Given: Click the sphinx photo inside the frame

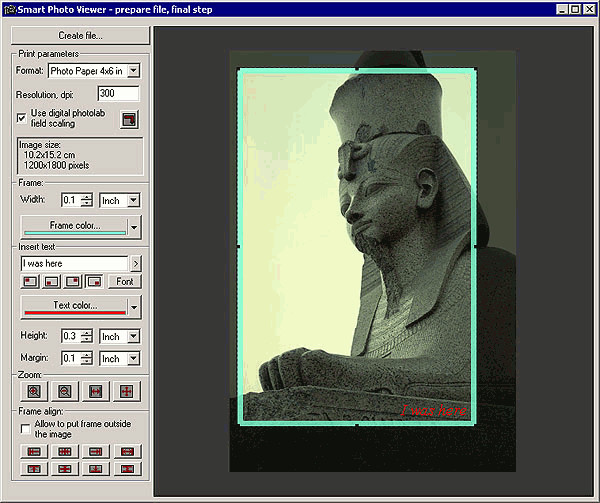Looking at the screenshot, I should click(357, 247).
